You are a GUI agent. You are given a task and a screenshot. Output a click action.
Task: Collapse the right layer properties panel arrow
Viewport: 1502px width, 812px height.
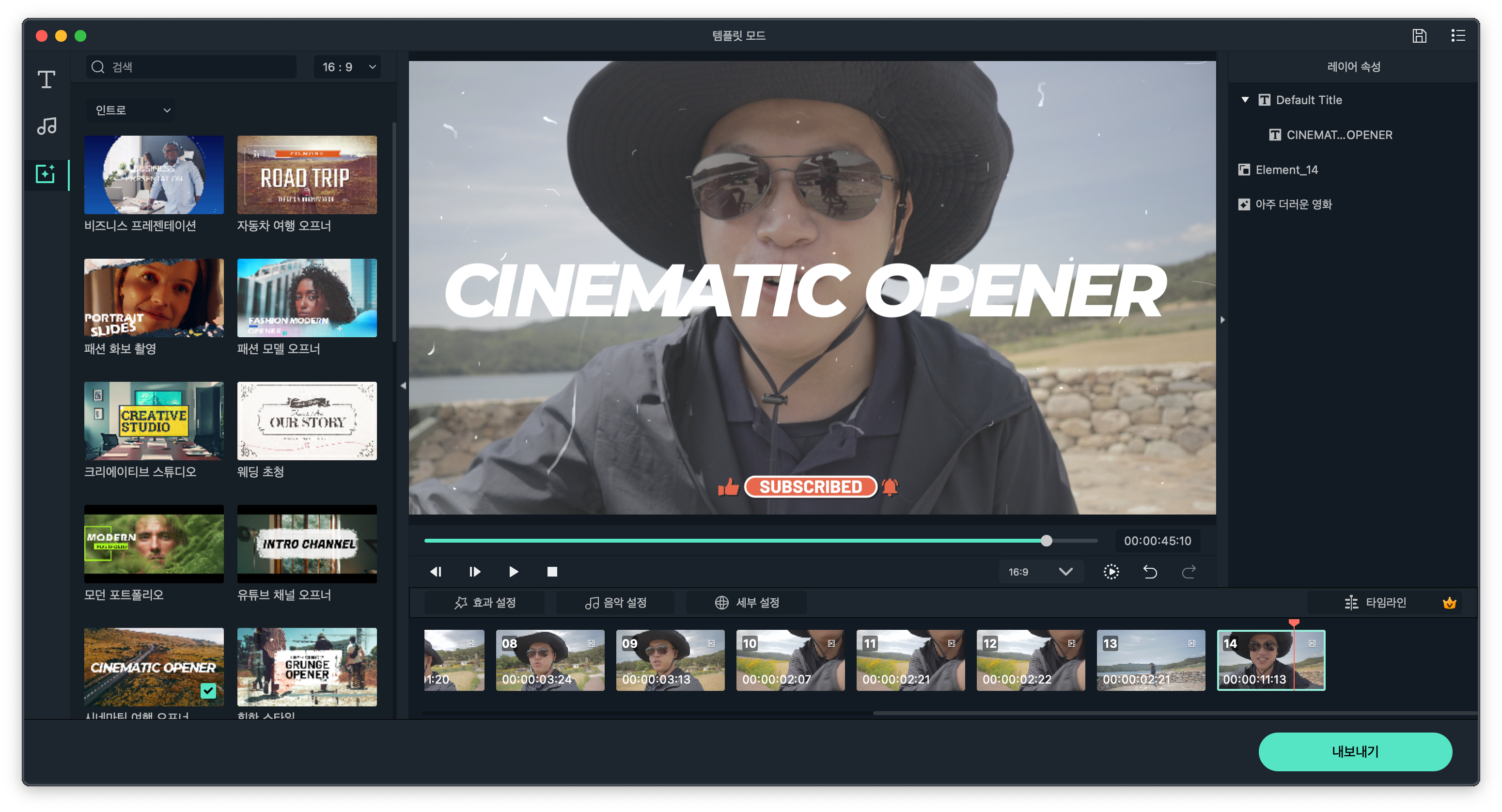click(1222, 320)
